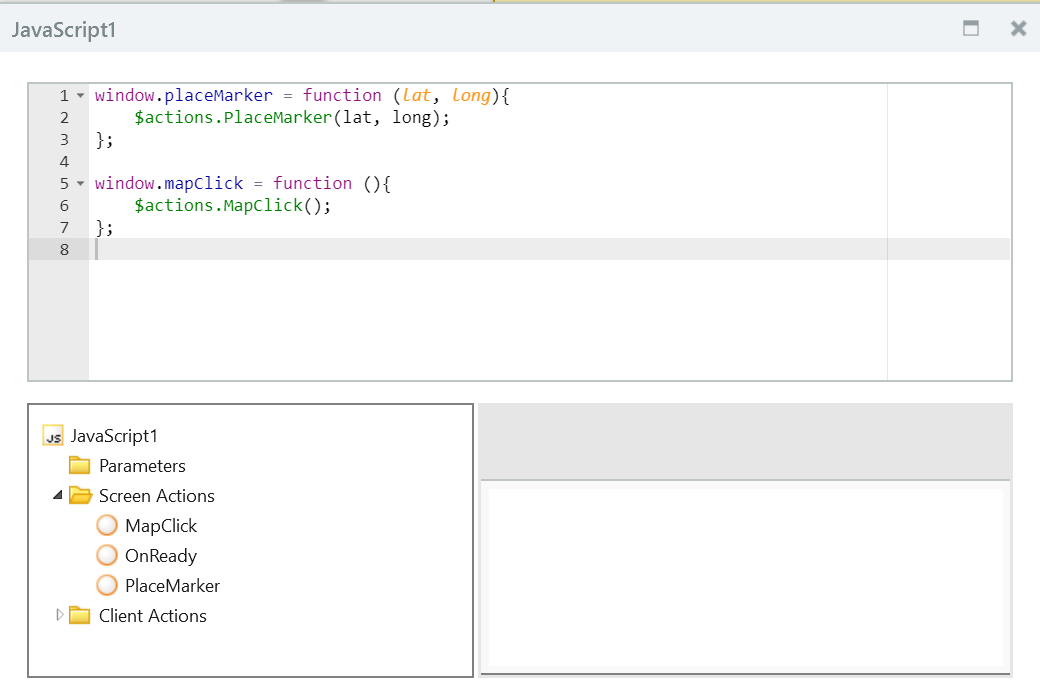Collapse the Screen Actions tree node
1040x690 pixels.
tap(57, 495)
